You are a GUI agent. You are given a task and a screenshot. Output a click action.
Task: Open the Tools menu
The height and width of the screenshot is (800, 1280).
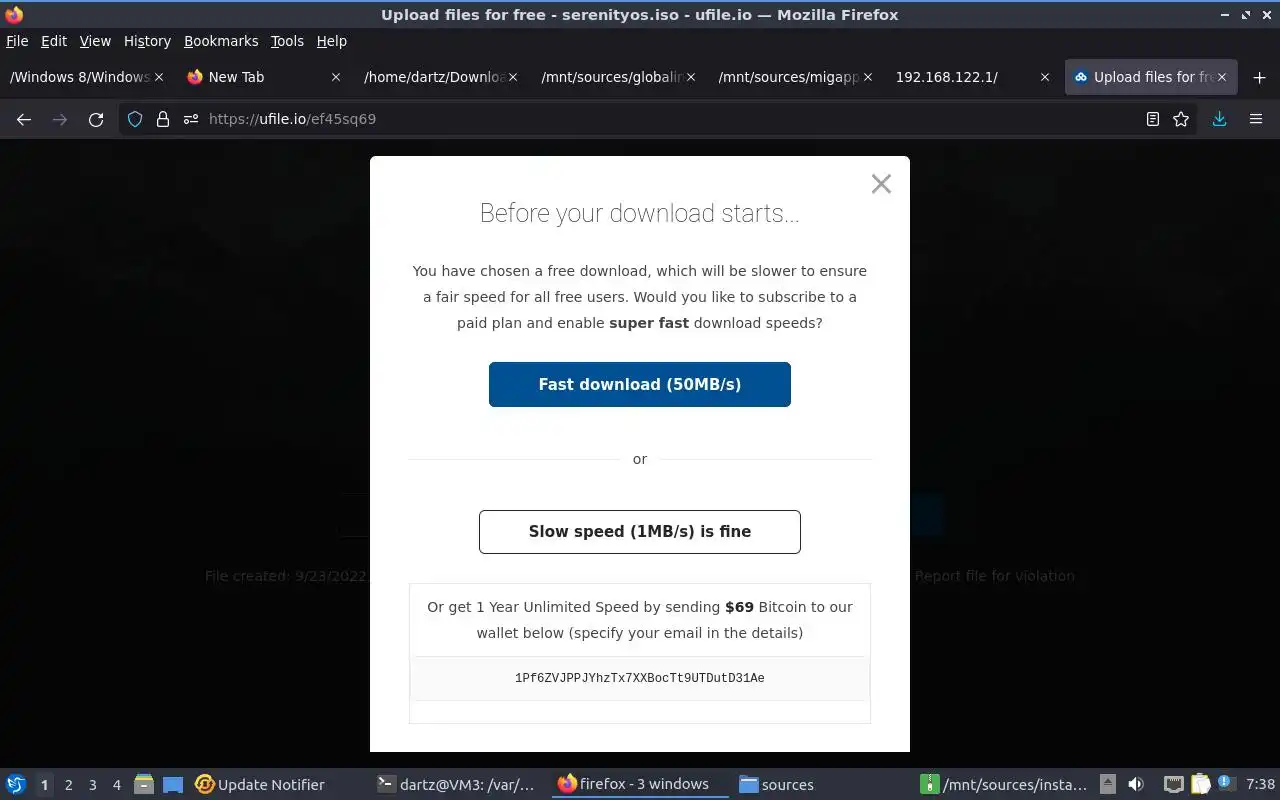(x=287, y=41)
